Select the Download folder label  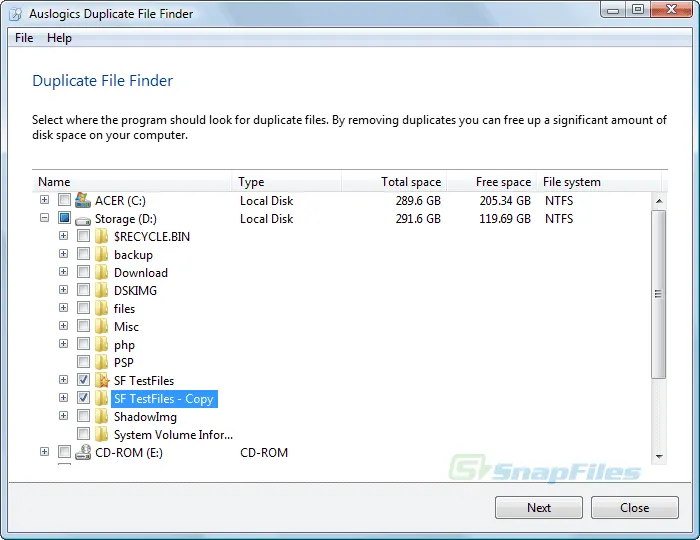tap(141, 273)
